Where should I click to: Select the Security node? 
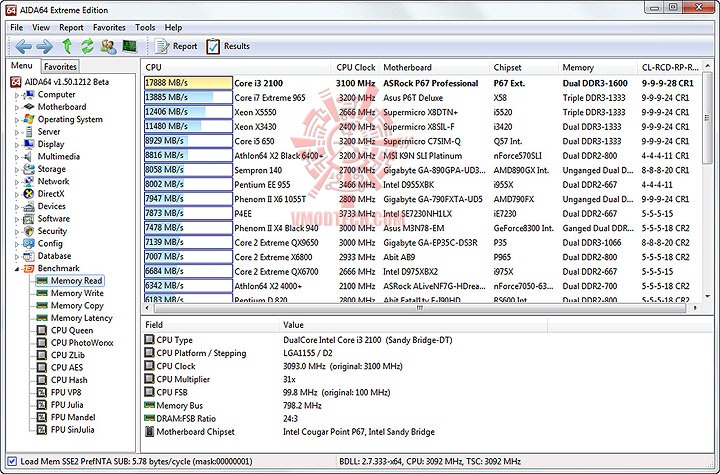pos(52,231)
